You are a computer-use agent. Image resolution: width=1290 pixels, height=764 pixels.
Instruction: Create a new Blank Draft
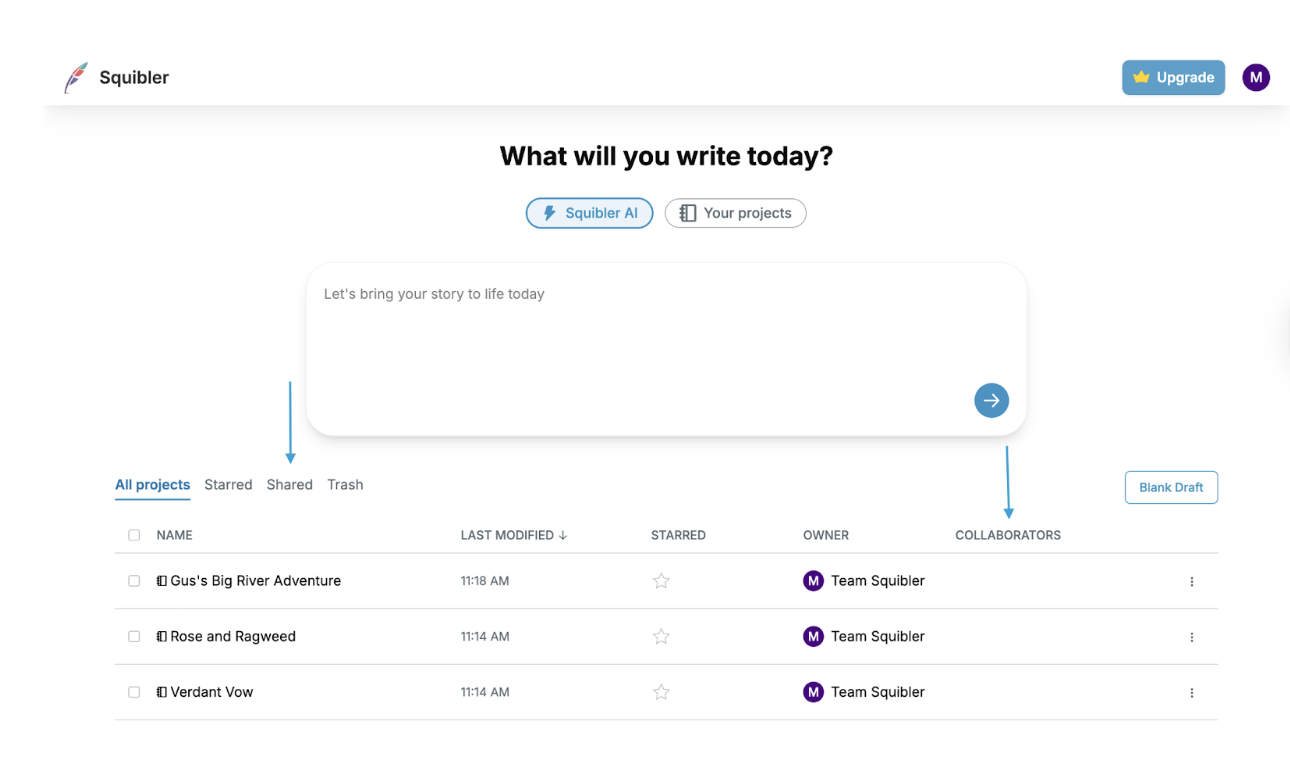pyautogui.click(x=1171, y=487)
